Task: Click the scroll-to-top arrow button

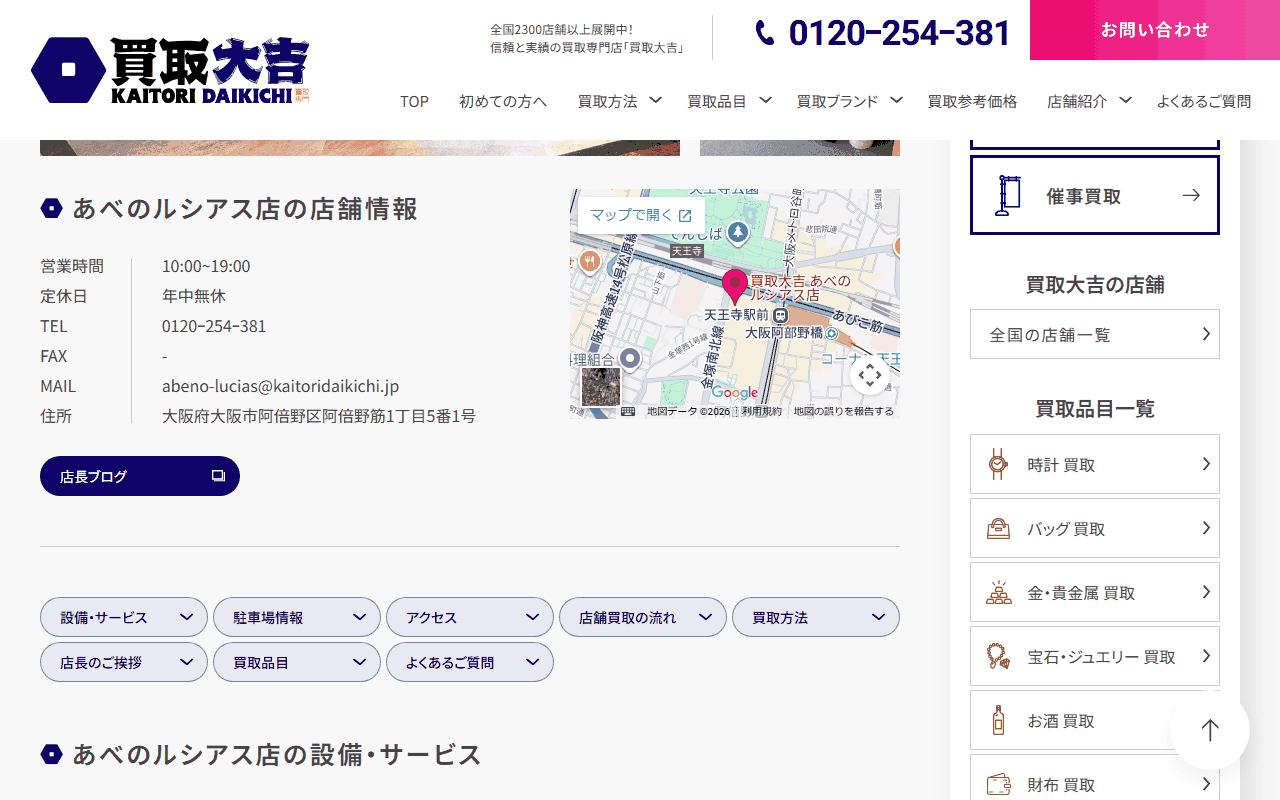Action: pyautogui.click(x=1210, y=730)
